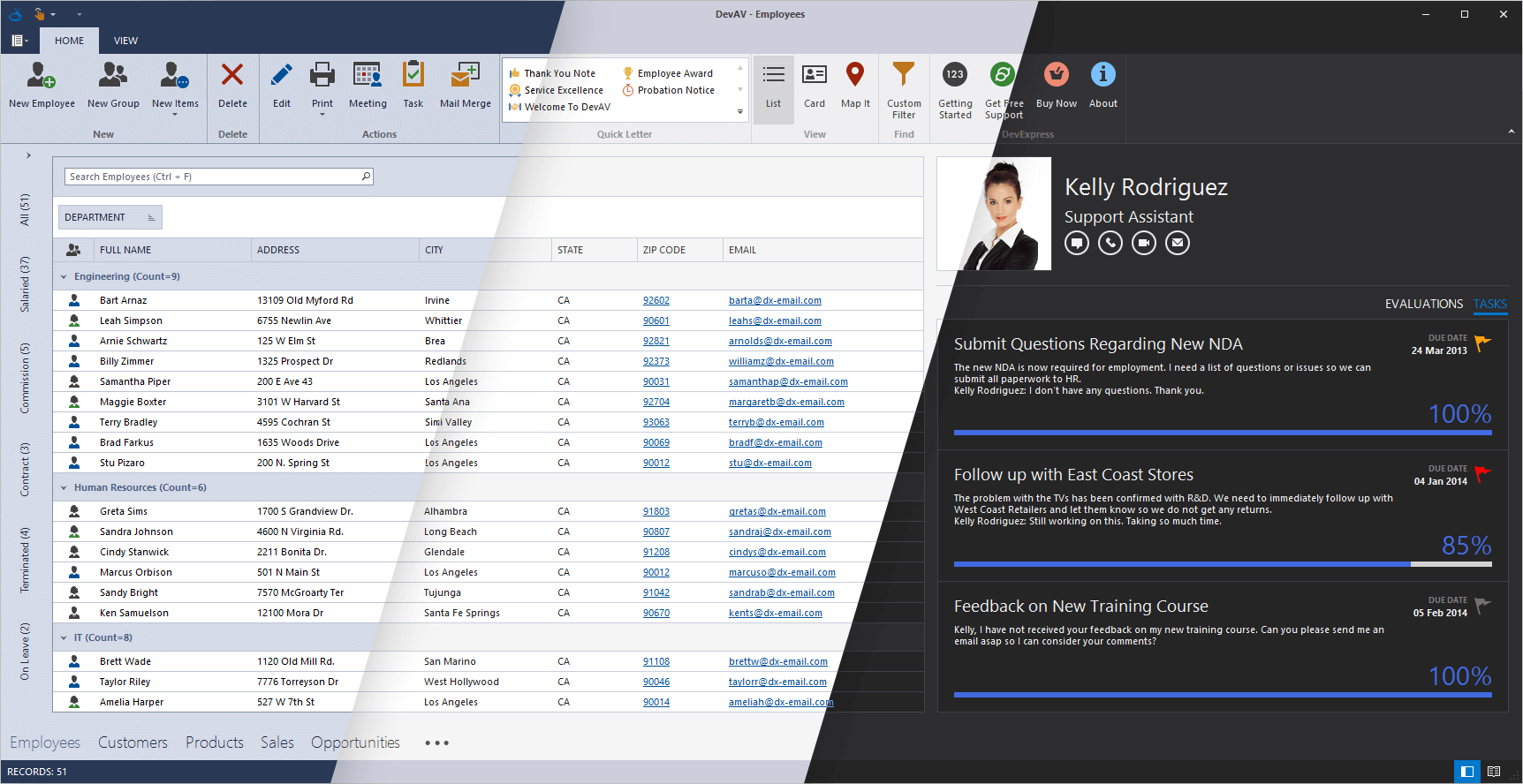This screenshot has height=784, width=1523.
Task: Click the Map It pin icon
Action: click(x=854, y=74)
